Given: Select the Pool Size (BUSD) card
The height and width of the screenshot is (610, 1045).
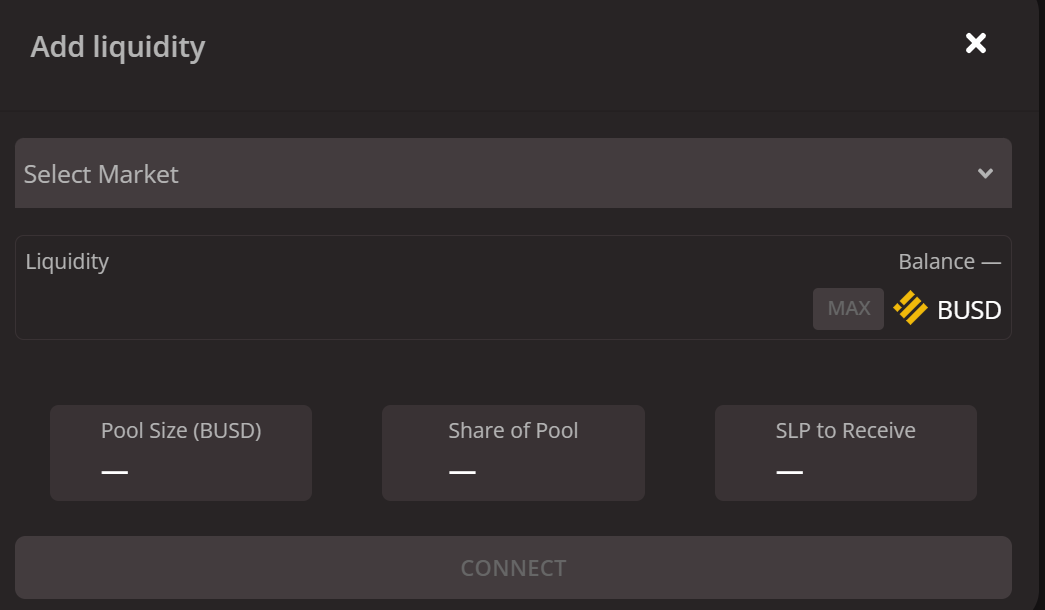Looking at the screenshot, I should [x=181, y=453].
